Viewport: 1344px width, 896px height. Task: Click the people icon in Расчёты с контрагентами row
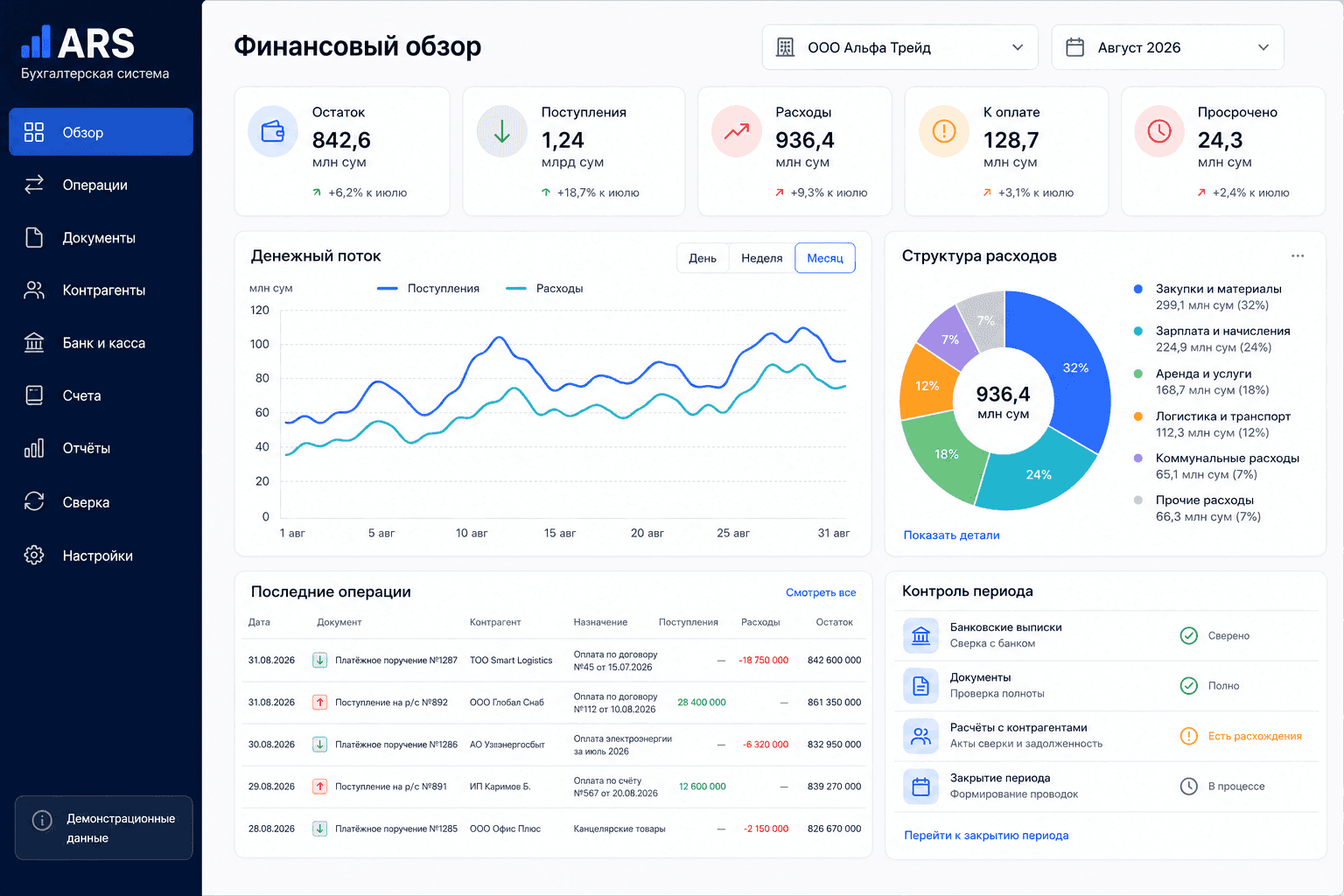coord(920,736)
